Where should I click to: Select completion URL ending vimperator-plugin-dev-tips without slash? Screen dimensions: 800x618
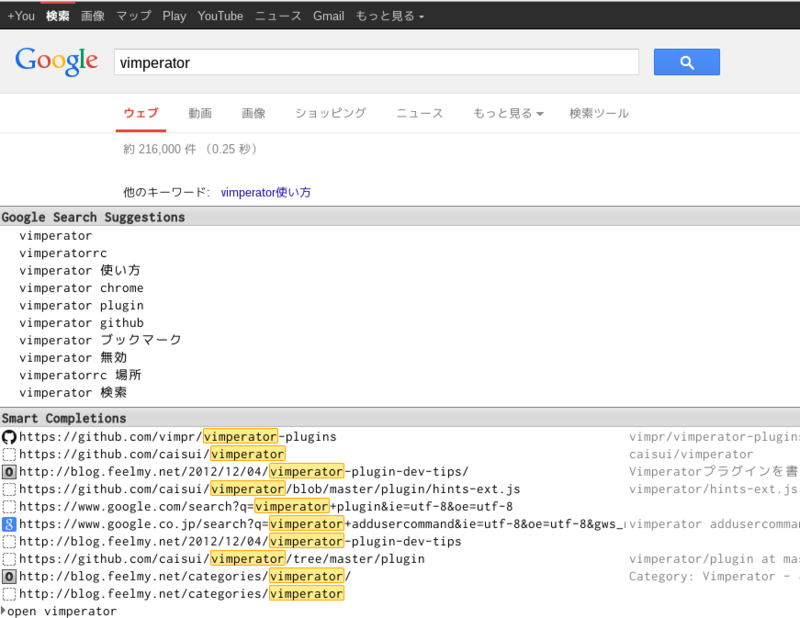tap(240, 541)
